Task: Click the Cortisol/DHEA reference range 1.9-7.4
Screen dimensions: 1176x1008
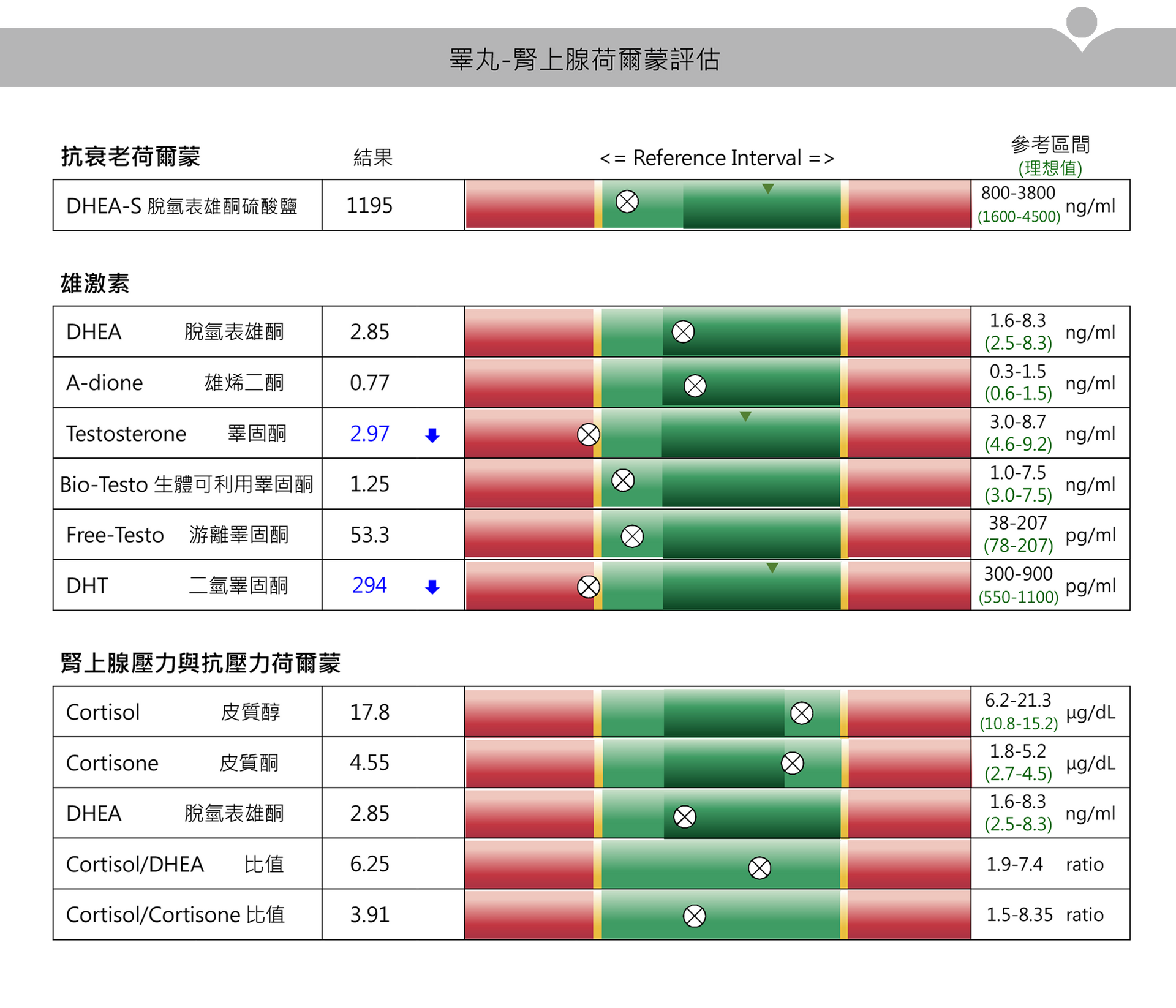Action: 1014,864
